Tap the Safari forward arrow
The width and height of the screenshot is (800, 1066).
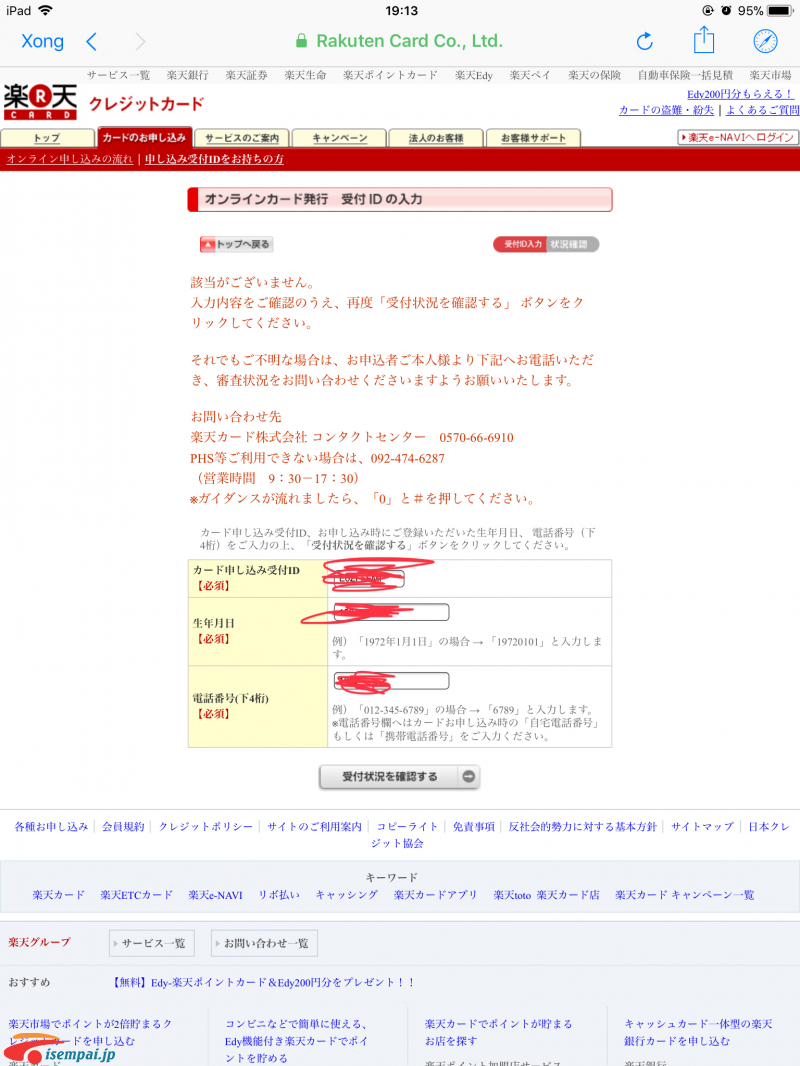140,42
